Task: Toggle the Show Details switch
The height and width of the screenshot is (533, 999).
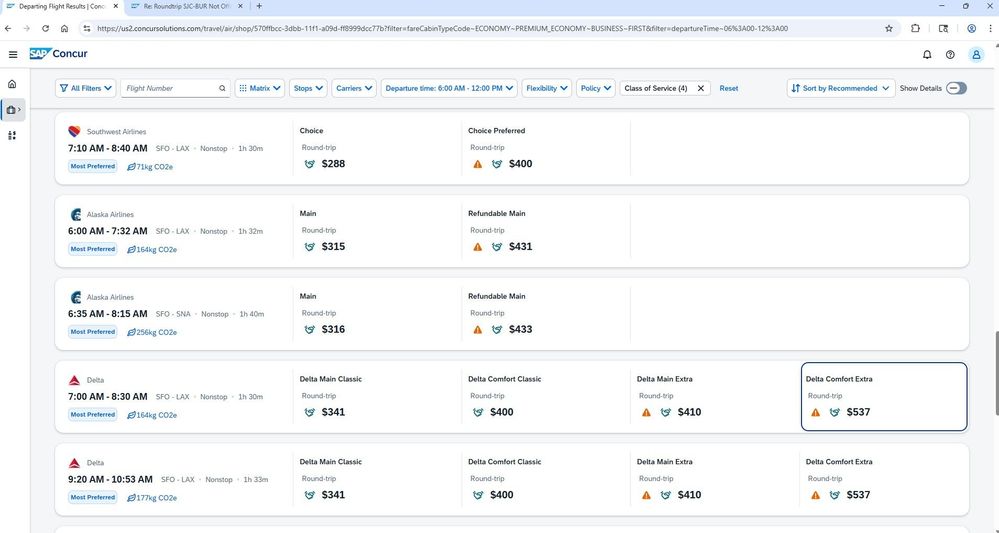Action: [x=956, y=89]
